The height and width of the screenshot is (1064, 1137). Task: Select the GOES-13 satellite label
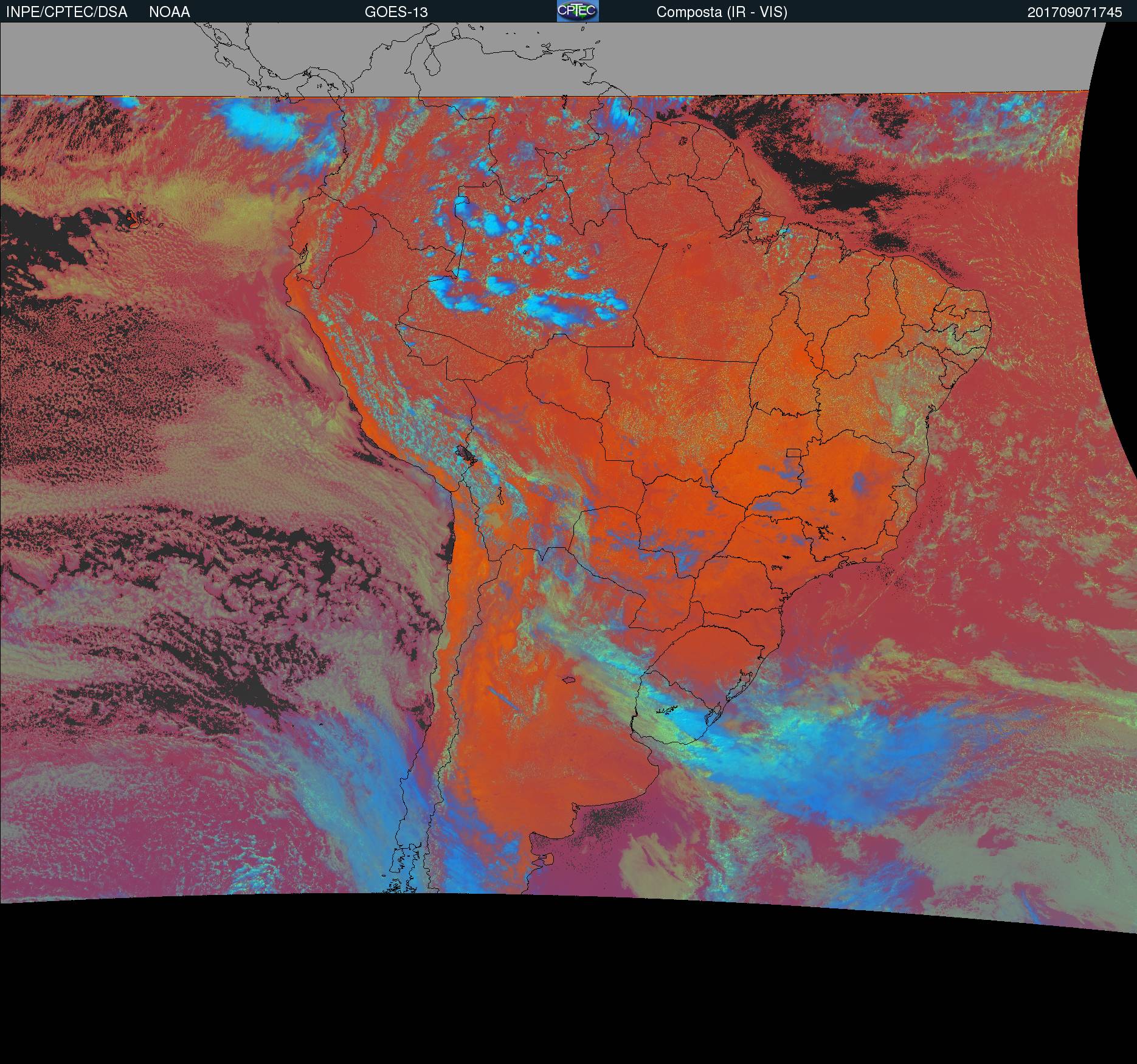[396, 12]
